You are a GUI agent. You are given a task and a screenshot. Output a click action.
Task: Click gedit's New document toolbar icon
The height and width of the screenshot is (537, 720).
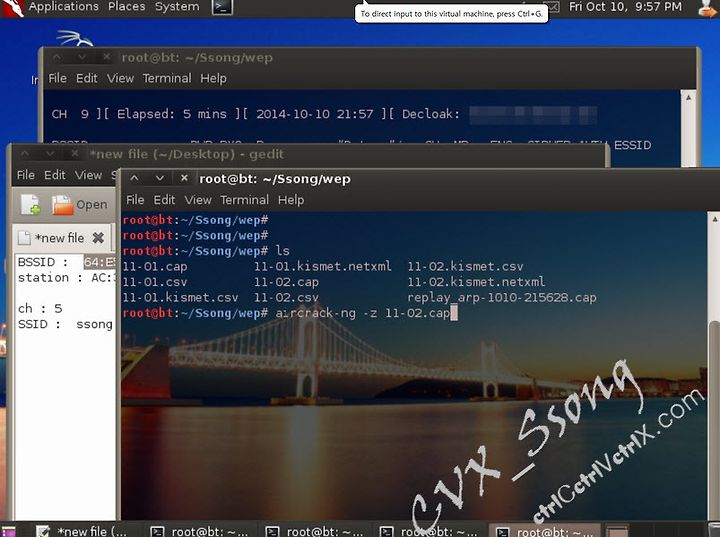(30, 204)
